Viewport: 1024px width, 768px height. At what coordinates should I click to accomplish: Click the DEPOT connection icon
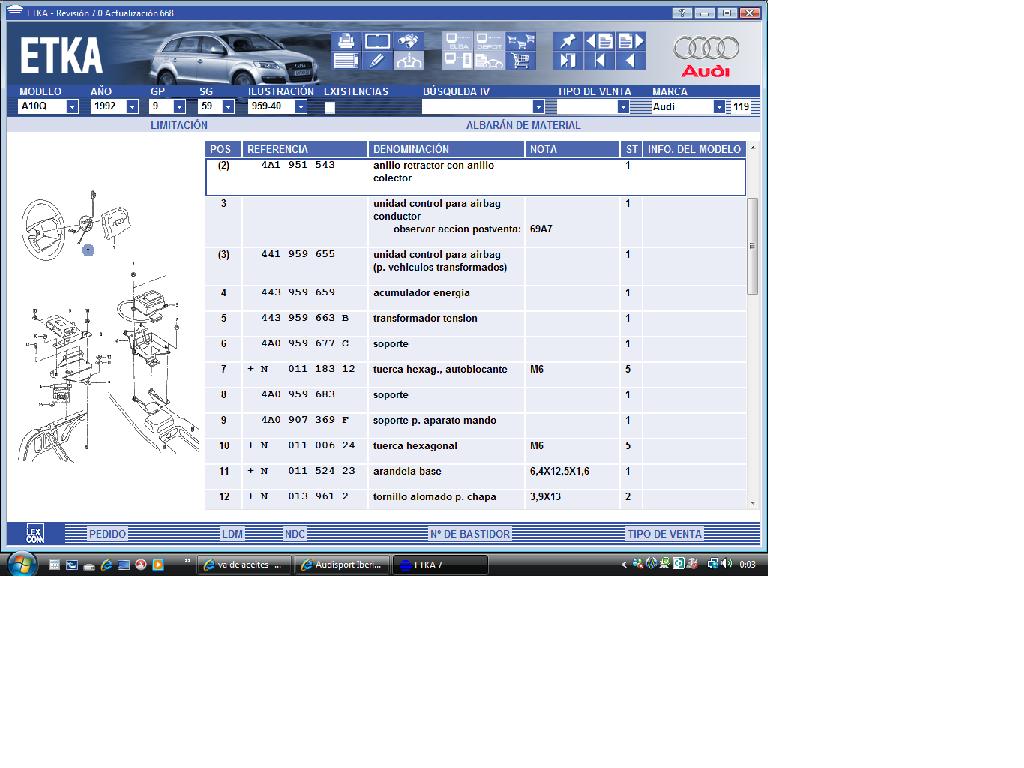click(489, 41)
